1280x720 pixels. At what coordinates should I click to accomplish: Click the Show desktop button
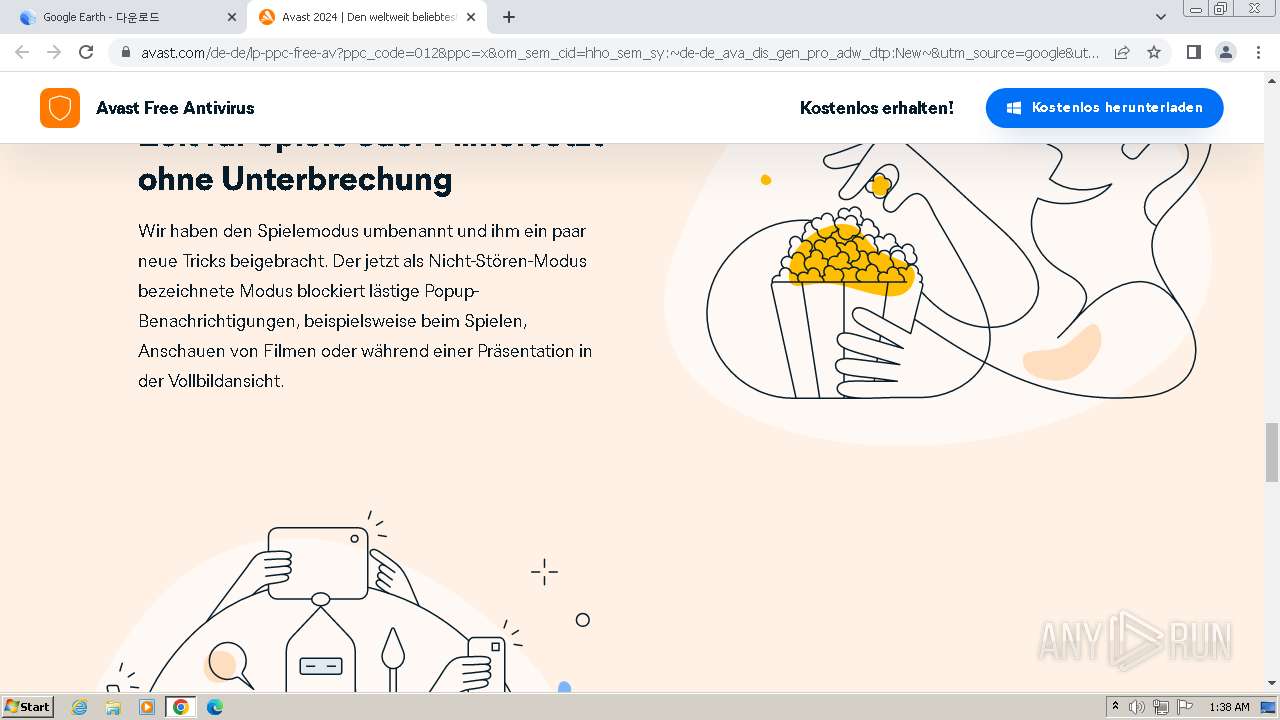(1270, 707)
